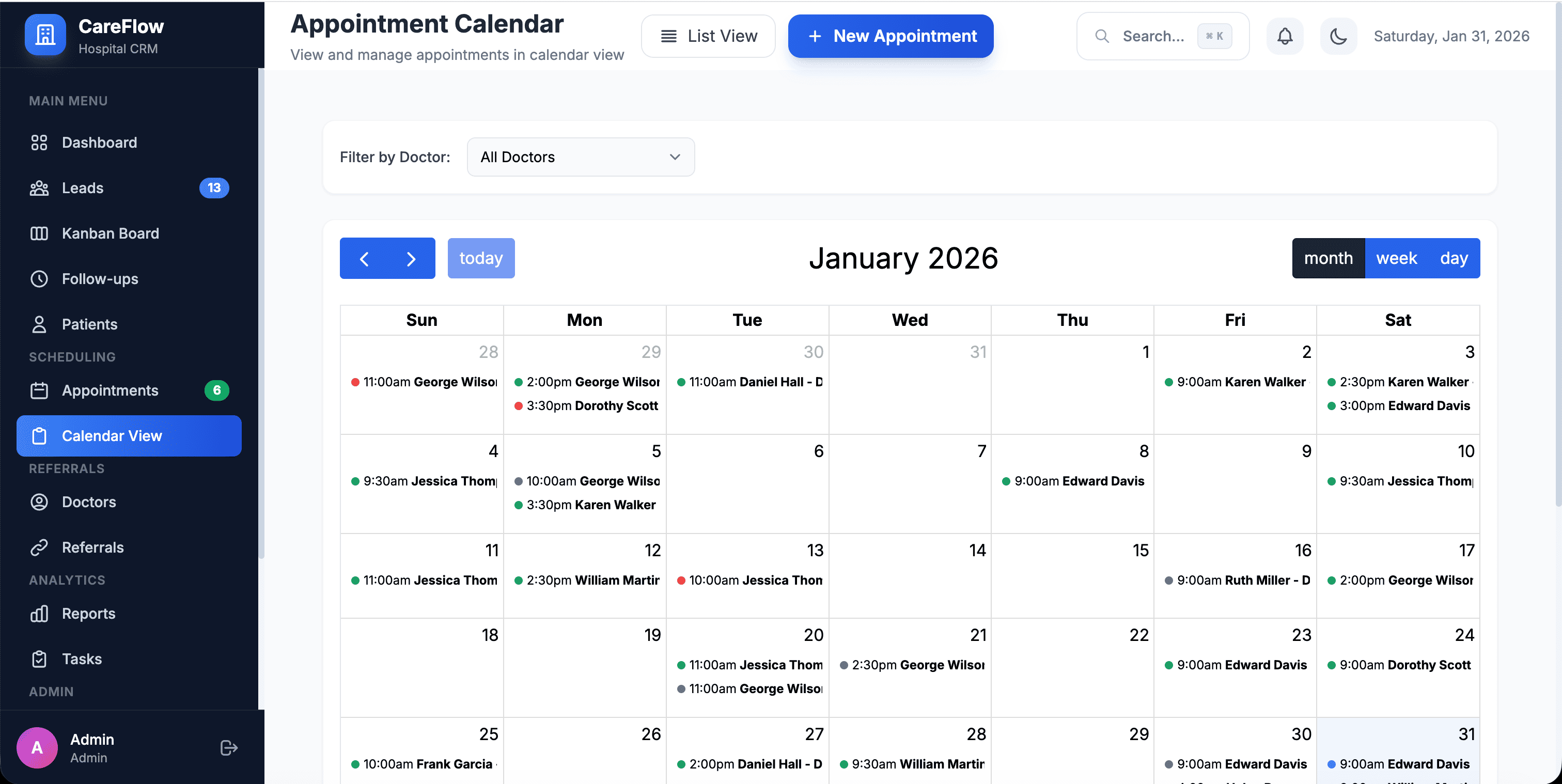
Task: Open Appointments menu with badge 6
Action: click(x=110, y=390)
